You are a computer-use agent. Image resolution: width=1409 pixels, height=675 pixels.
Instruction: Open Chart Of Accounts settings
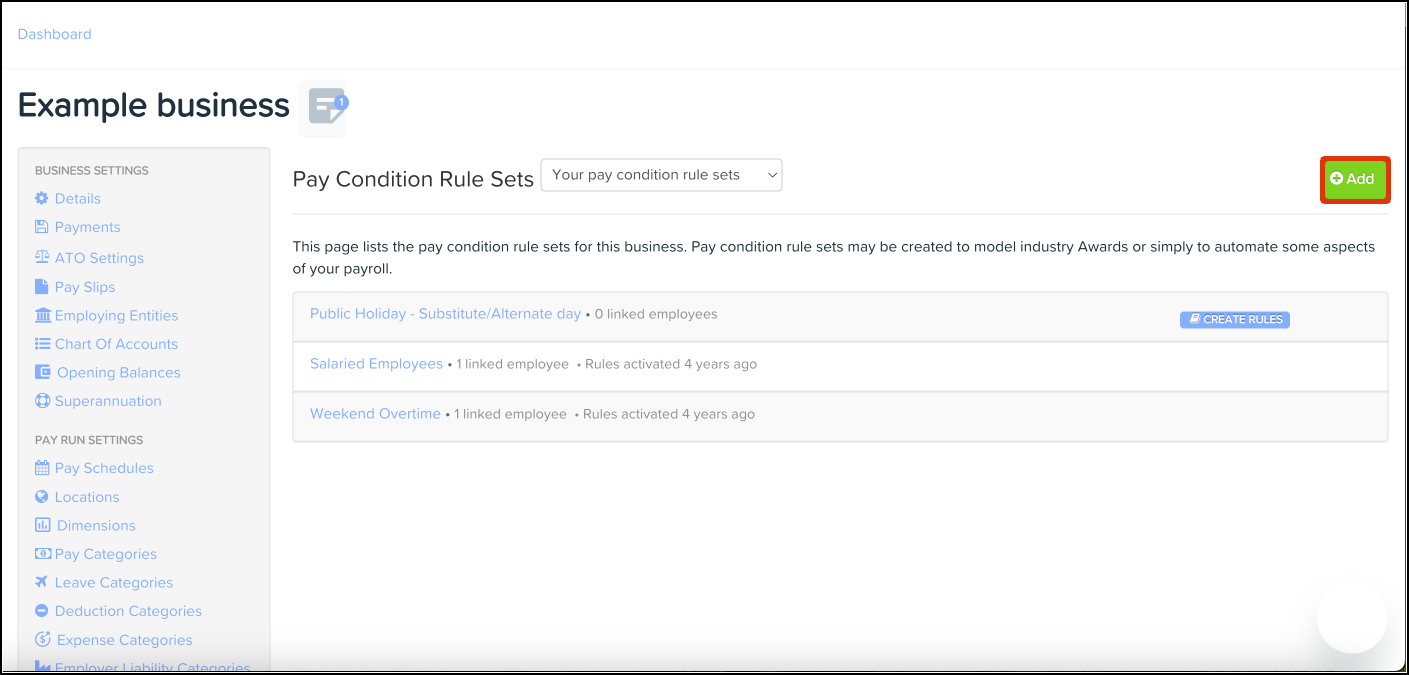pos(116,344)
